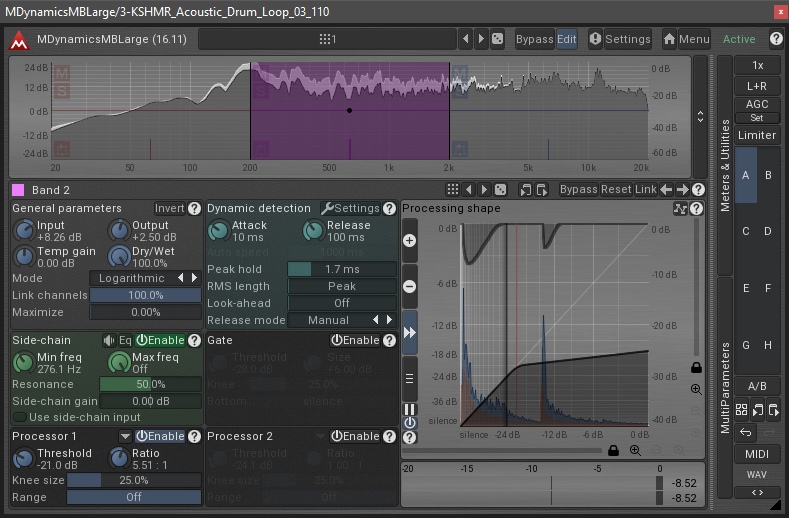This screenshot has height=518, width=789.
Task: Pause the Processing shape analyzer
Action: [x=410, y=410]
